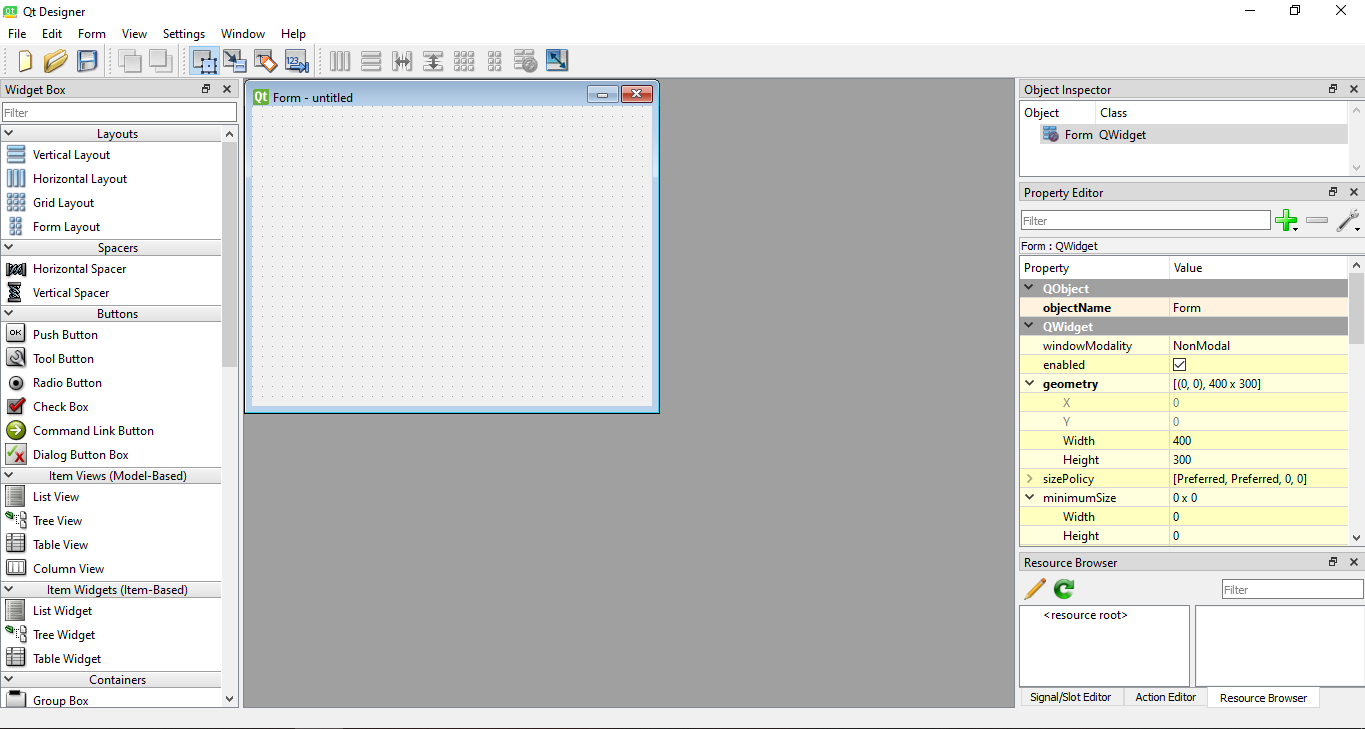The width and height of the screenshot is (1365, 729).
Task: Click the Lay Out Horizontally toolbar icon
Action: (340, 61)
